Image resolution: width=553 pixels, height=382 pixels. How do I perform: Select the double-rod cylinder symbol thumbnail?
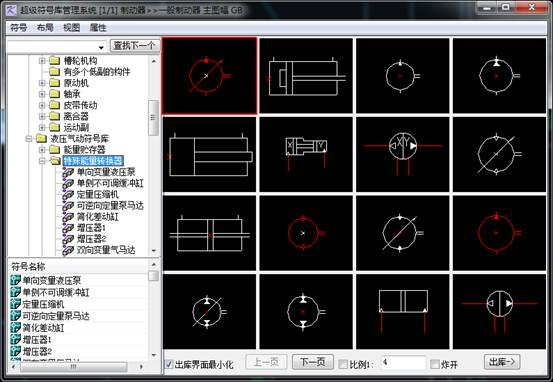(209, 234)
